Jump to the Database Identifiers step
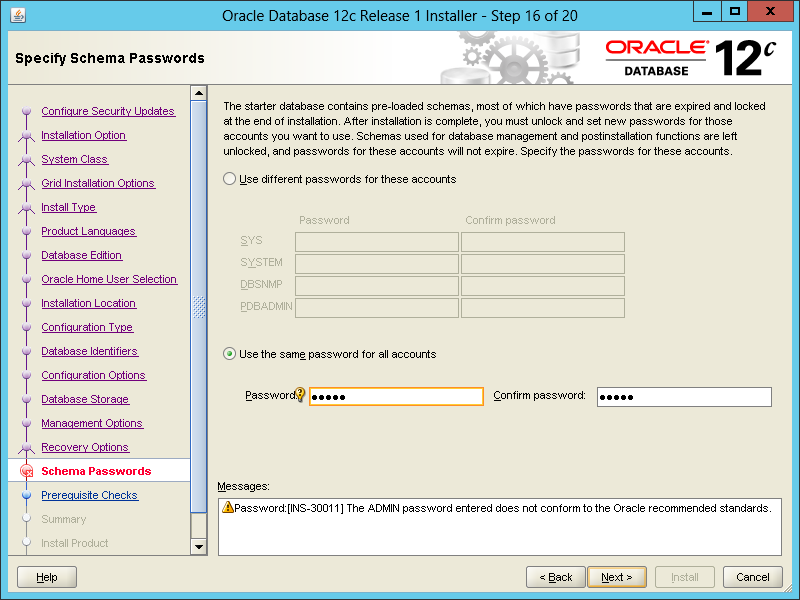800x600 pixels. 89,351
